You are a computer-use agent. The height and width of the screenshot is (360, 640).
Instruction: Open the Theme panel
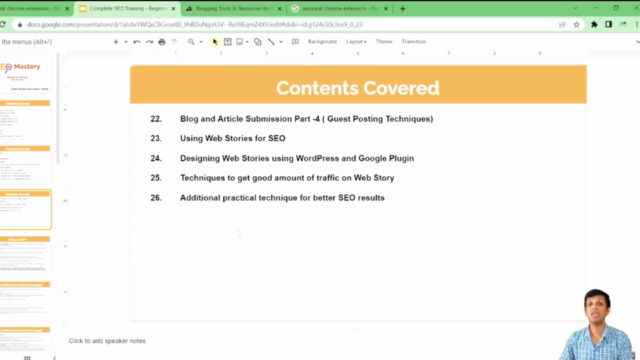click(x=384, y=42)
